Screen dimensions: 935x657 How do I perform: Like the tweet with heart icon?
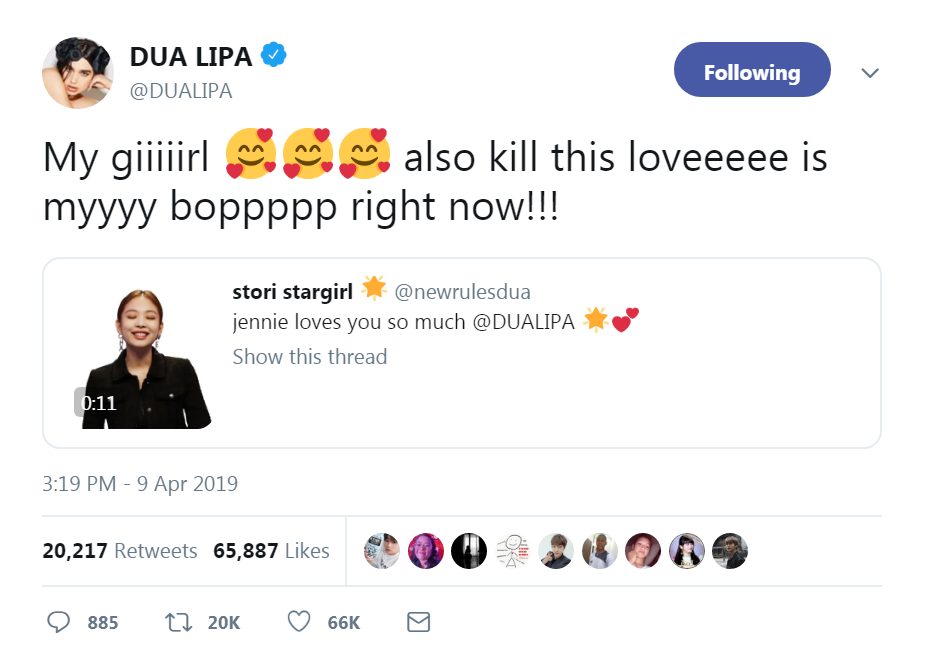coord(298,622)
